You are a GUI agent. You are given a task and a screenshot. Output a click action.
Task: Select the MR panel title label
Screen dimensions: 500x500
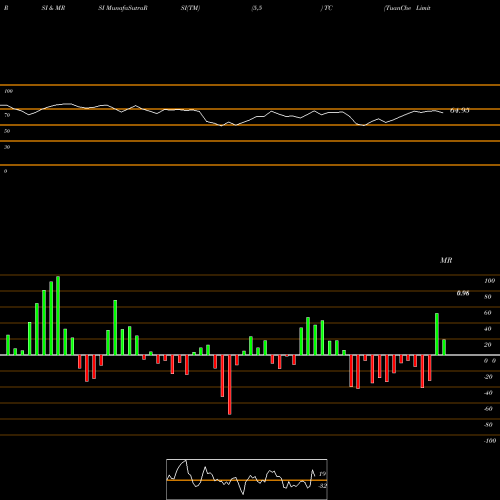point(446,260)
